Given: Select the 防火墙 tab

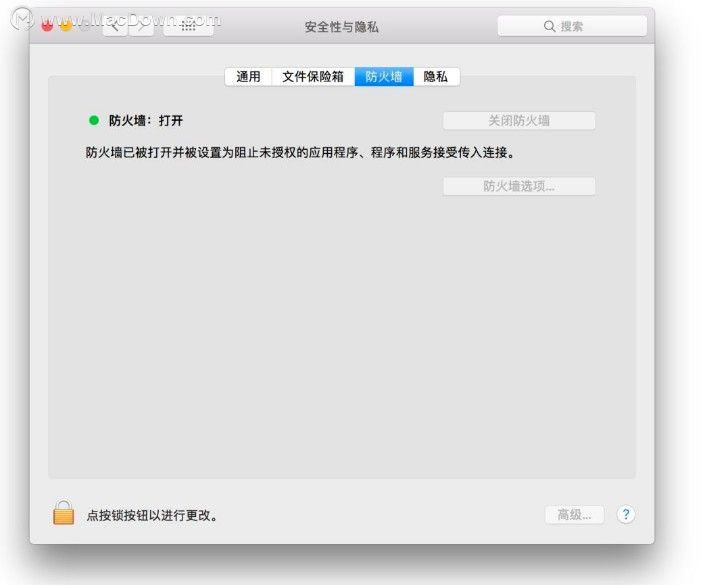Looking at the screenshot, I should click(x=384, y=76).
